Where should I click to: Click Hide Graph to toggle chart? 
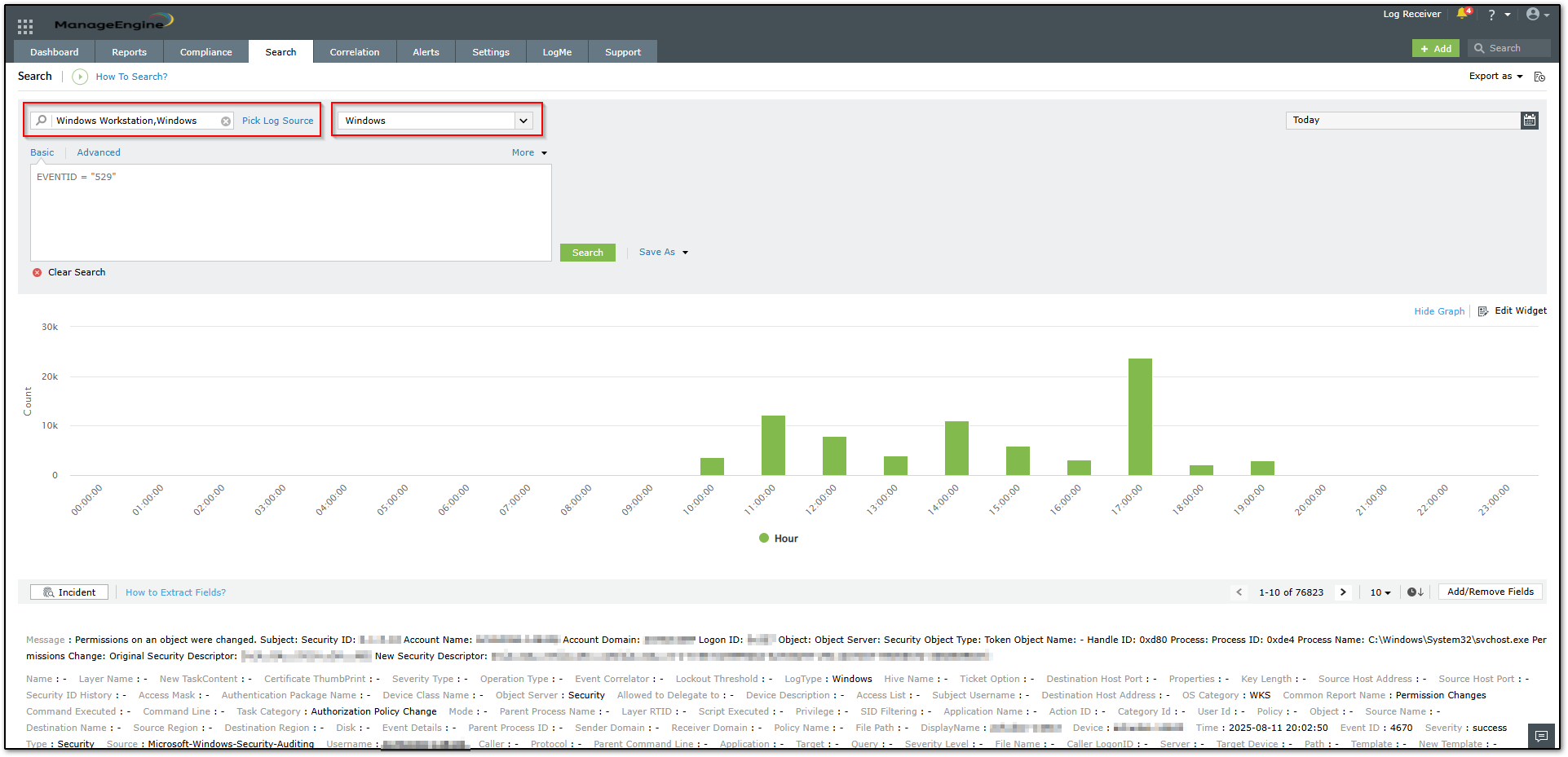pyautogui.click(x=1439, y=311)
